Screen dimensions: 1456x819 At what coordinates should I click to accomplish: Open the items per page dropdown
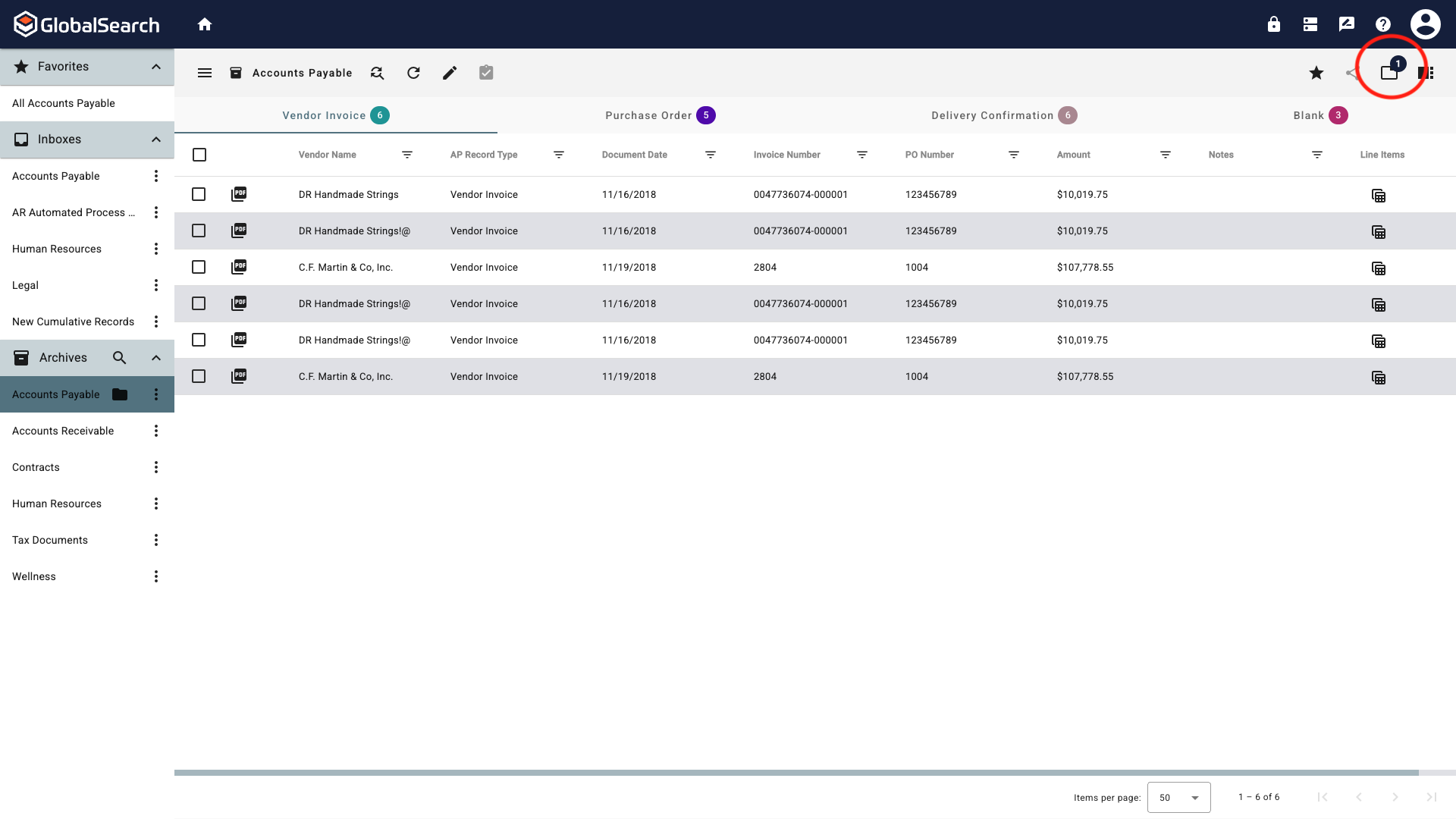coord(1178,798)
